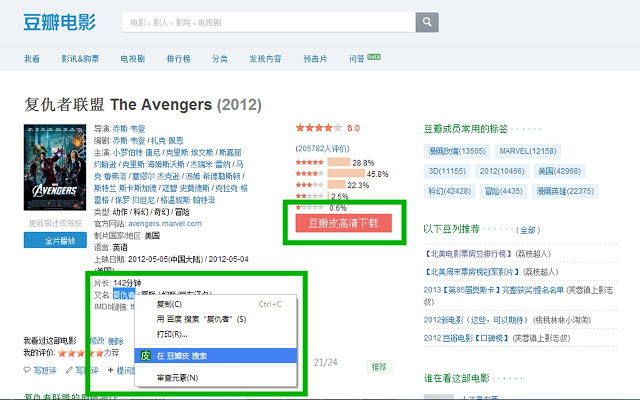Screen dimensions: 640x400
Task: Open the 漫画英雄(22375) tag
Action: [x=565, y=191]
